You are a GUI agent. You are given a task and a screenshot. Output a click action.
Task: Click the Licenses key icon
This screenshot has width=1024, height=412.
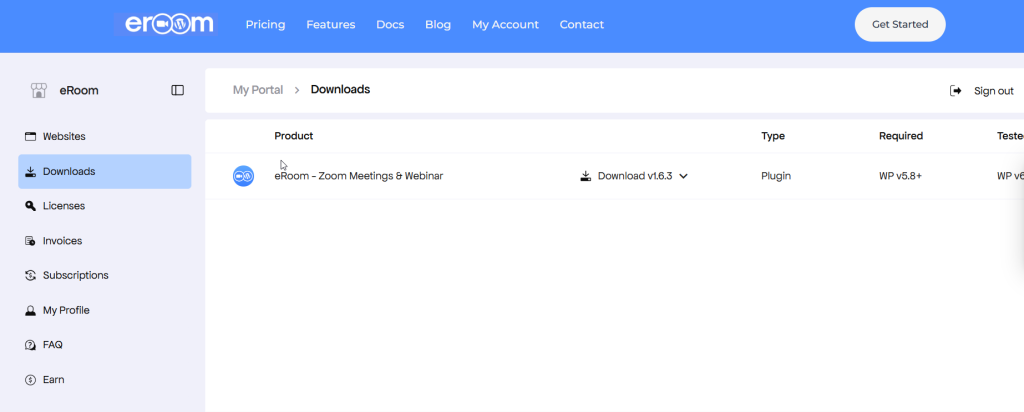(x=31, y=206)
